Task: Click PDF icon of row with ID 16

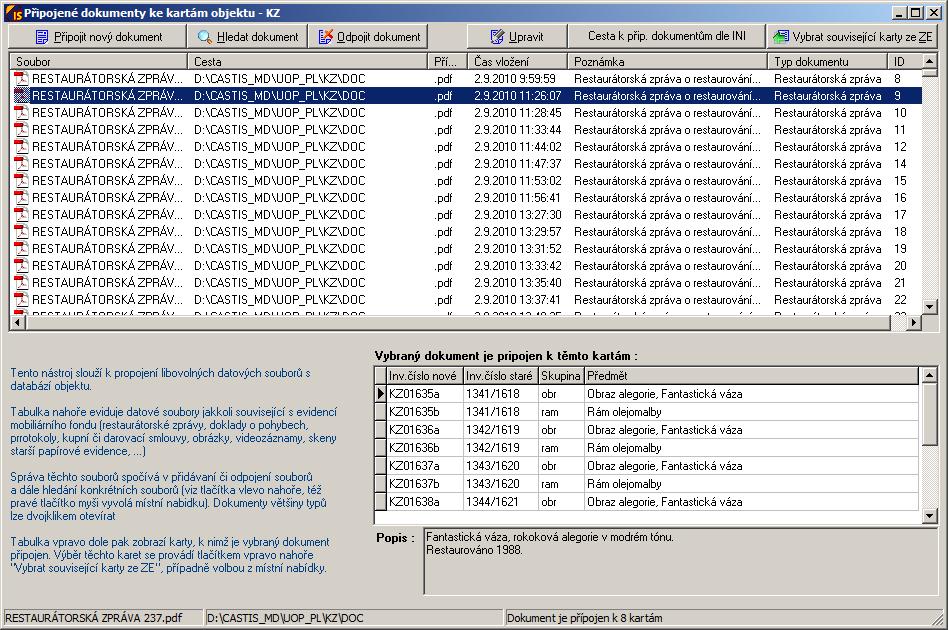Action: click(x=22, y=197)
